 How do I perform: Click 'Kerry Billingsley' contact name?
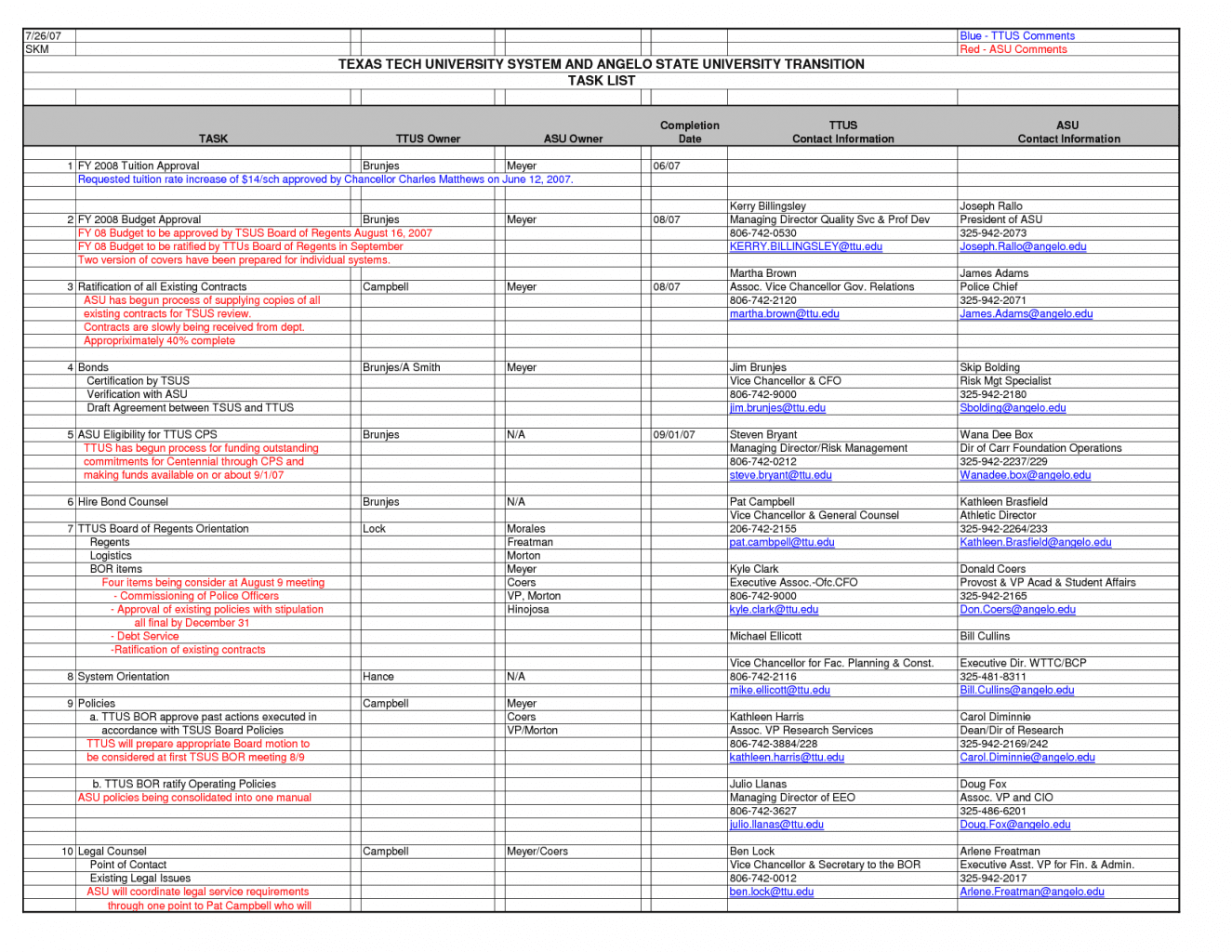point(768,206)
